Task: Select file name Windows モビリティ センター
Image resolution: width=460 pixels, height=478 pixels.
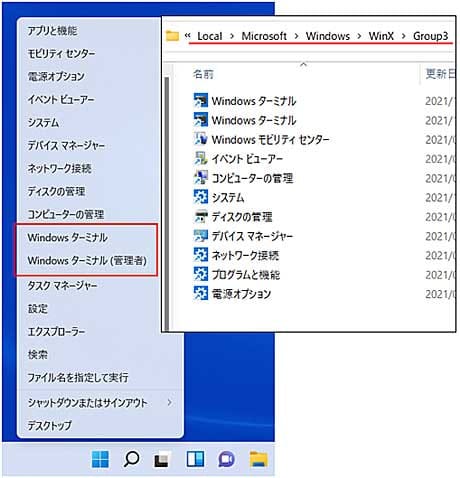Action: (271, 139)
